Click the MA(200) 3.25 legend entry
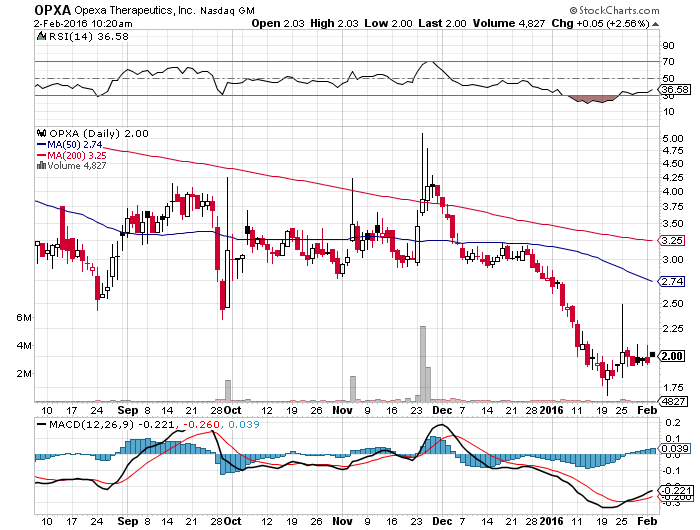 click(72, 155)
